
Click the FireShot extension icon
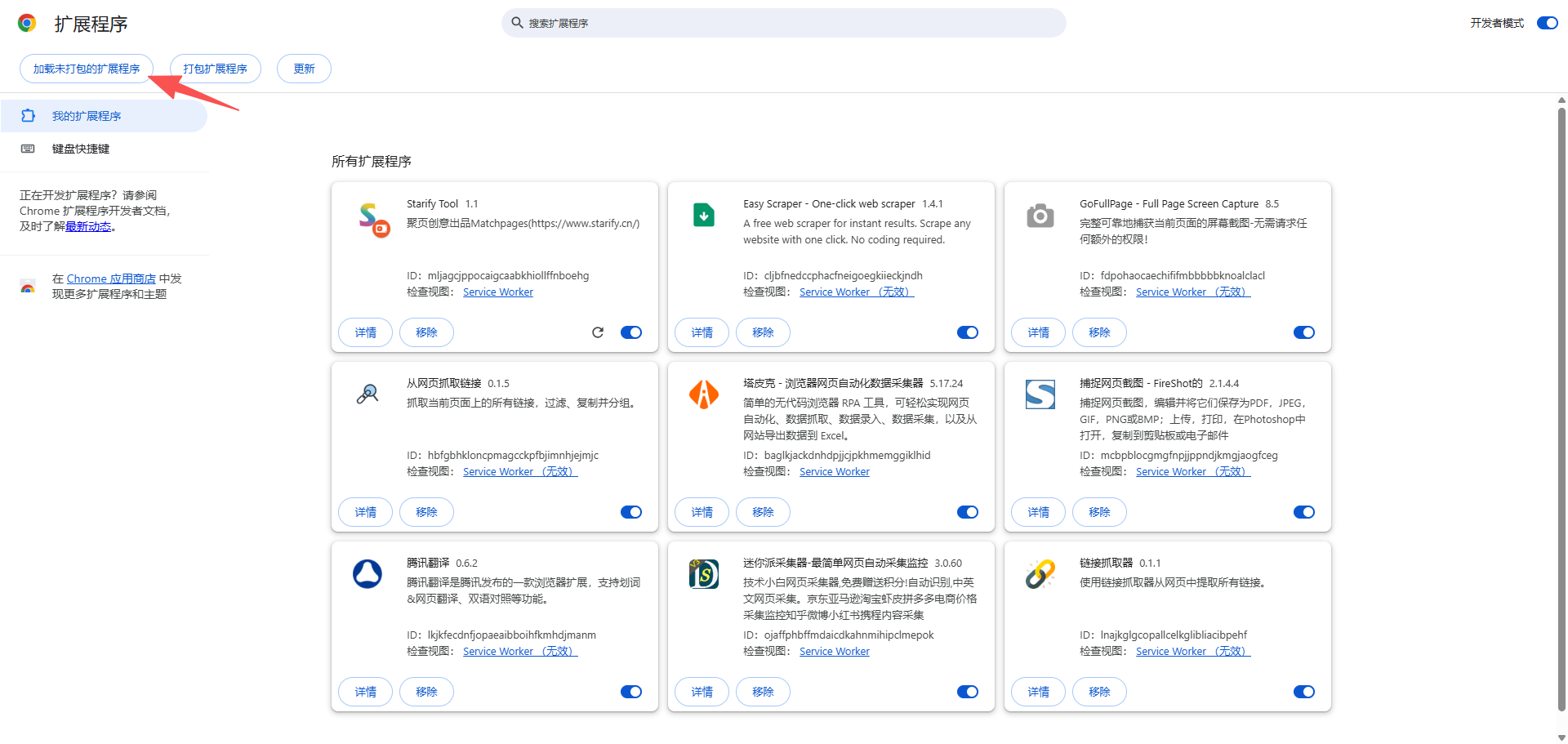point(1040,394)
